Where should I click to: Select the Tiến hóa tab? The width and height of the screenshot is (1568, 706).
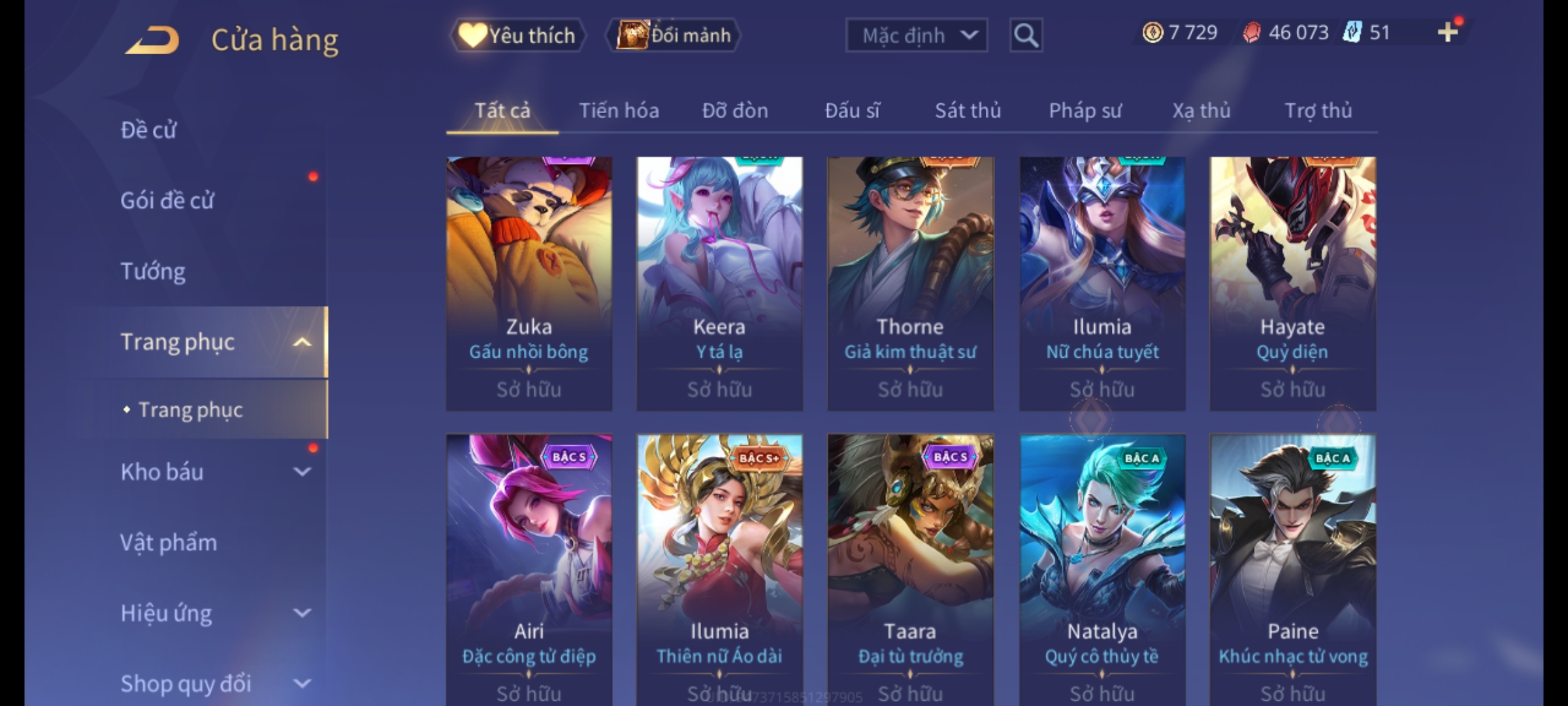(x=619, y=110)
